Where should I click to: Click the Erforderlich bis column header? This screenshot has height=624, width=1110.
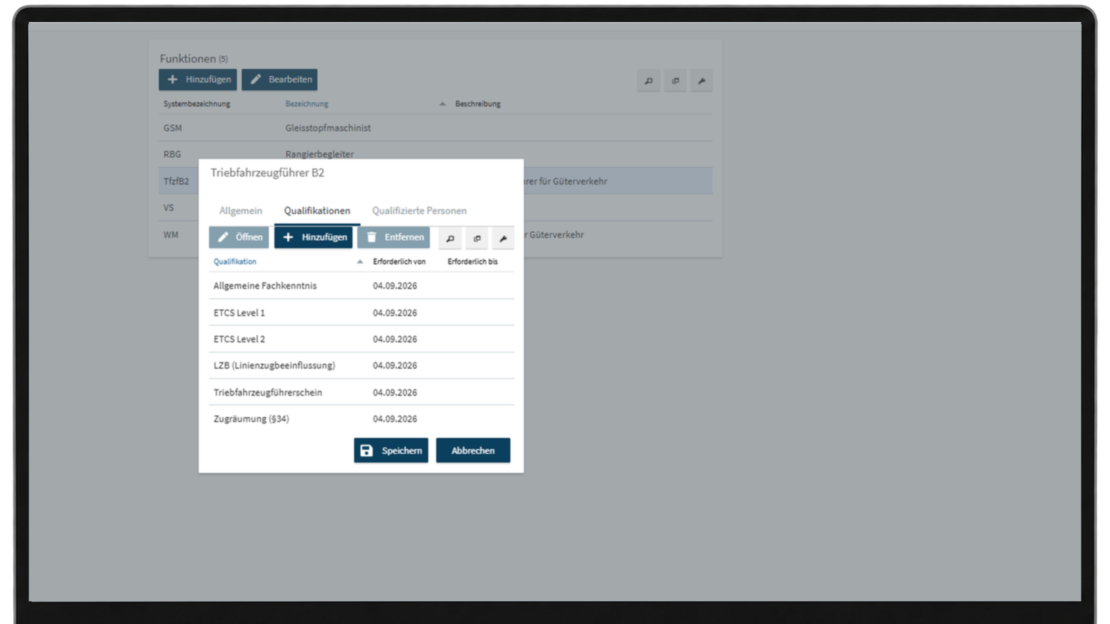[x=472, y=261]
